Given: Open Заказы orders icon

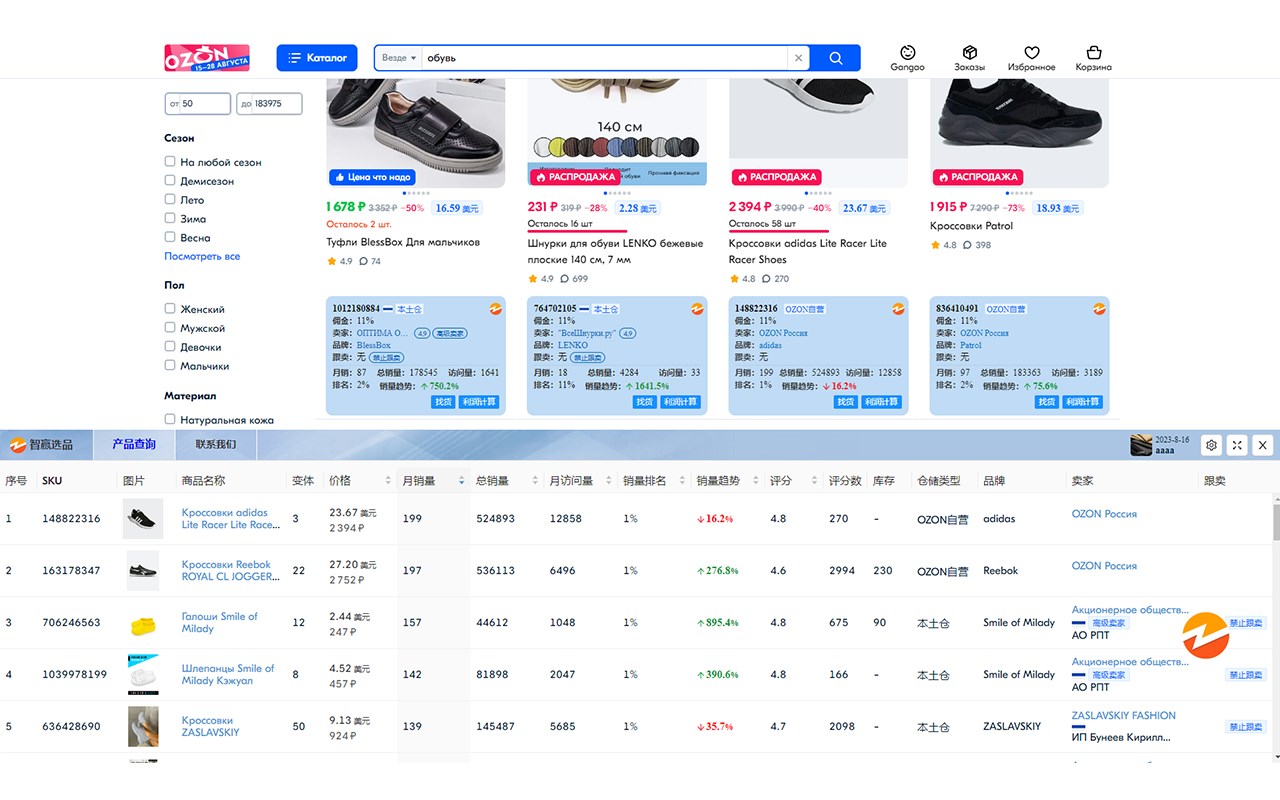Looking at the screenshot, I should pos(969,58).
